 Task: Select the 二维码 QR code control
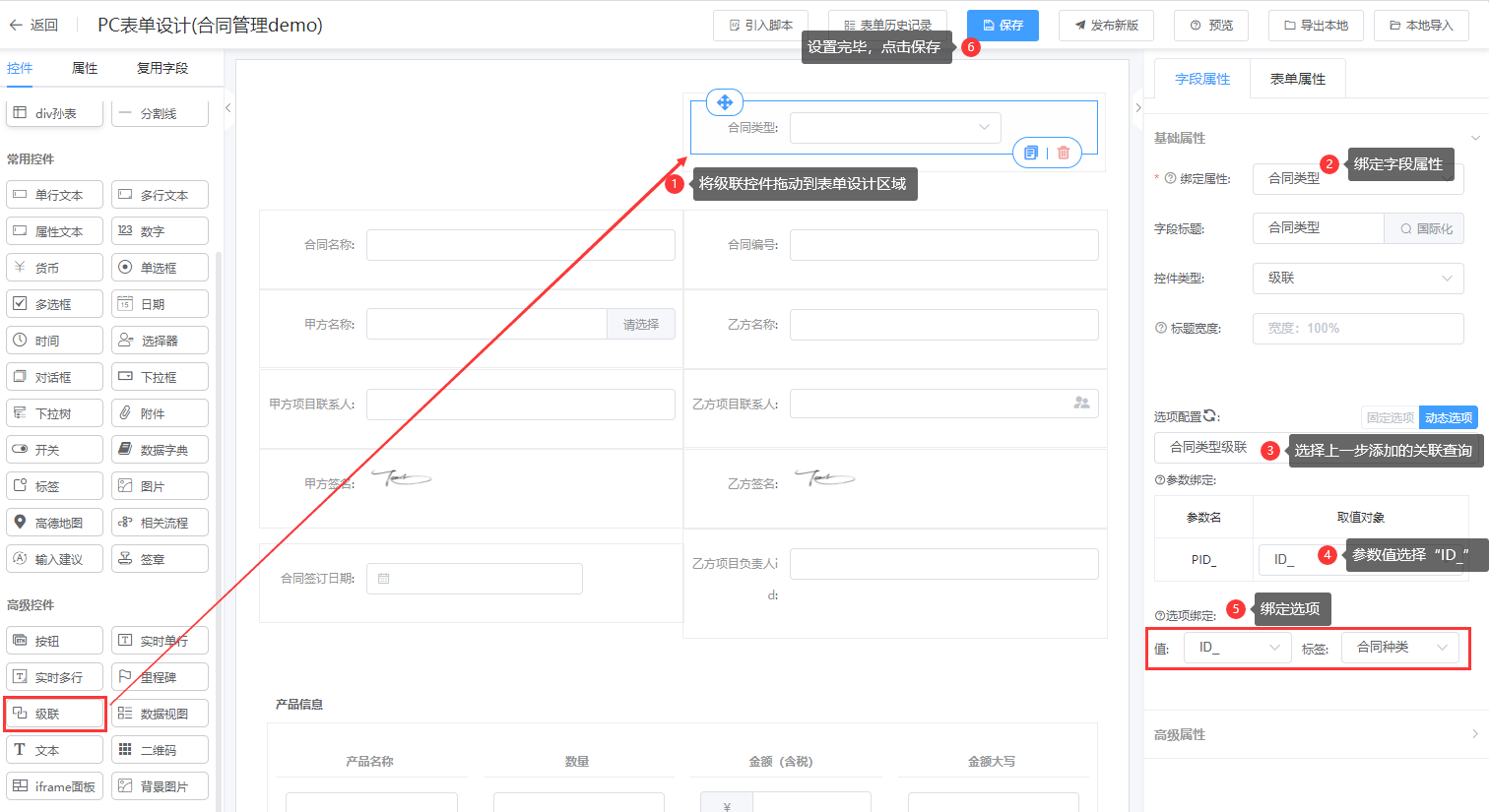160,750
